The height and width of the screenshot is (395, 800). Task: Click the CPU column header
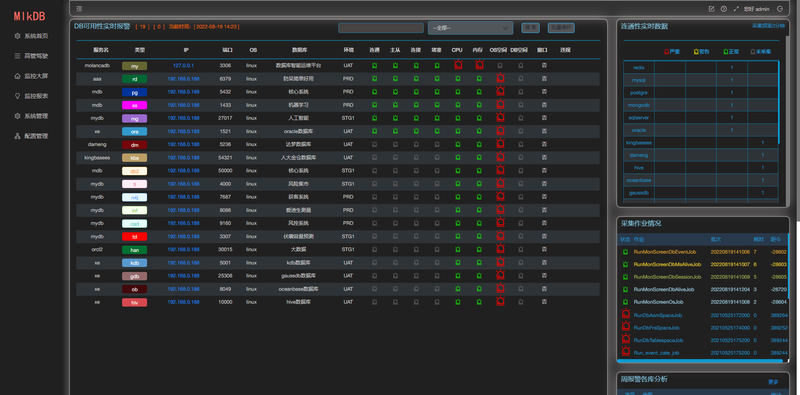coord(457,50)
